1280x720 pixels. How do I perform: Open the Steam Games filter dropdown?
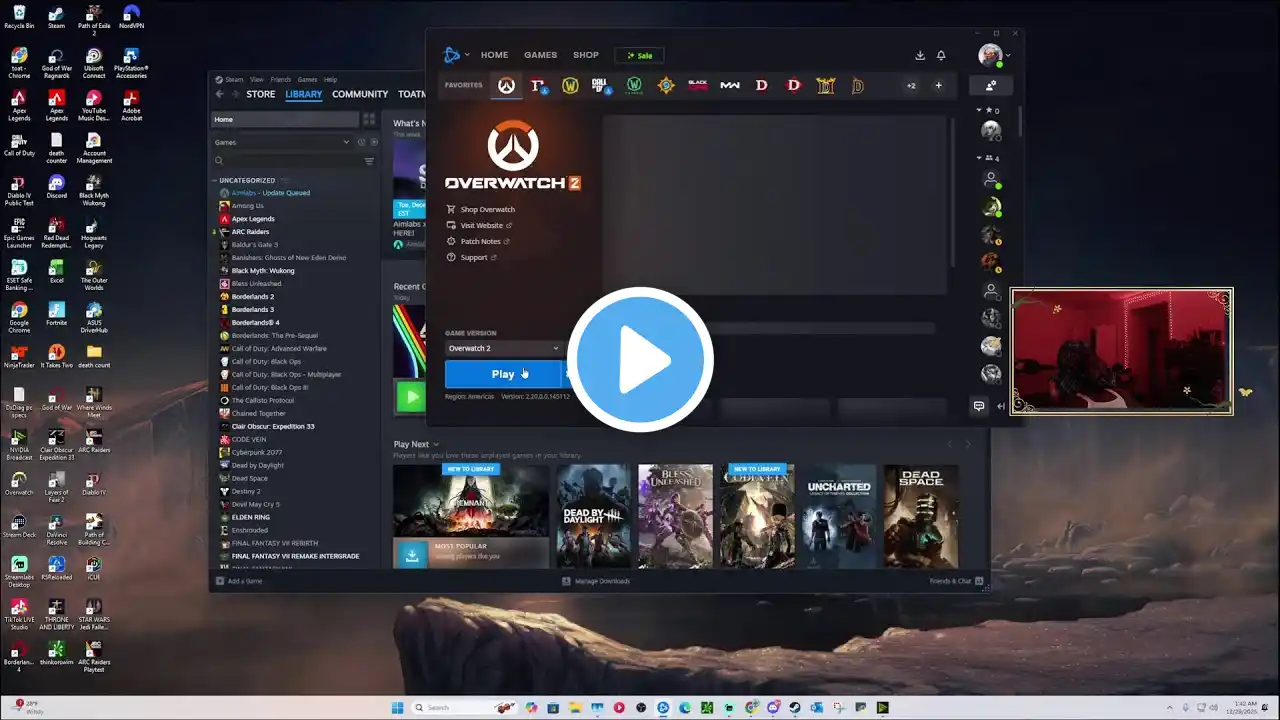(282, 142)
